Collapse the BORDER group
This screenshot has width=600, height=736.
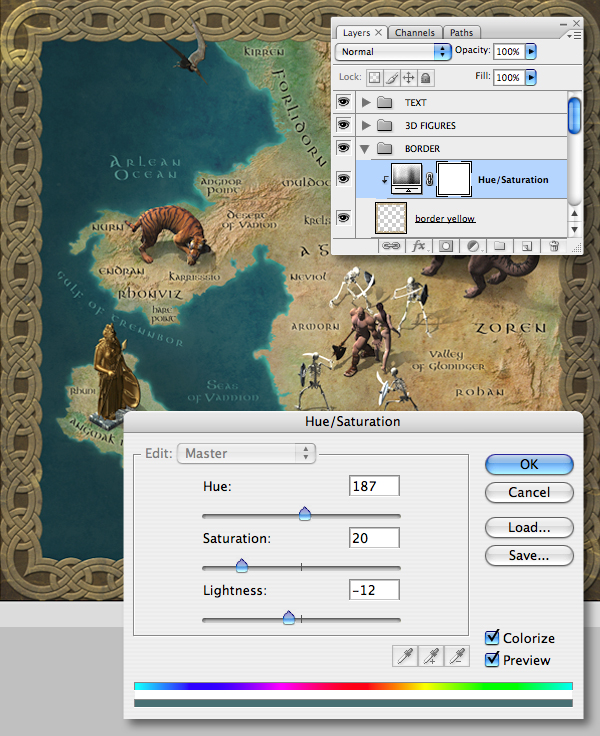tap(365, 149)
